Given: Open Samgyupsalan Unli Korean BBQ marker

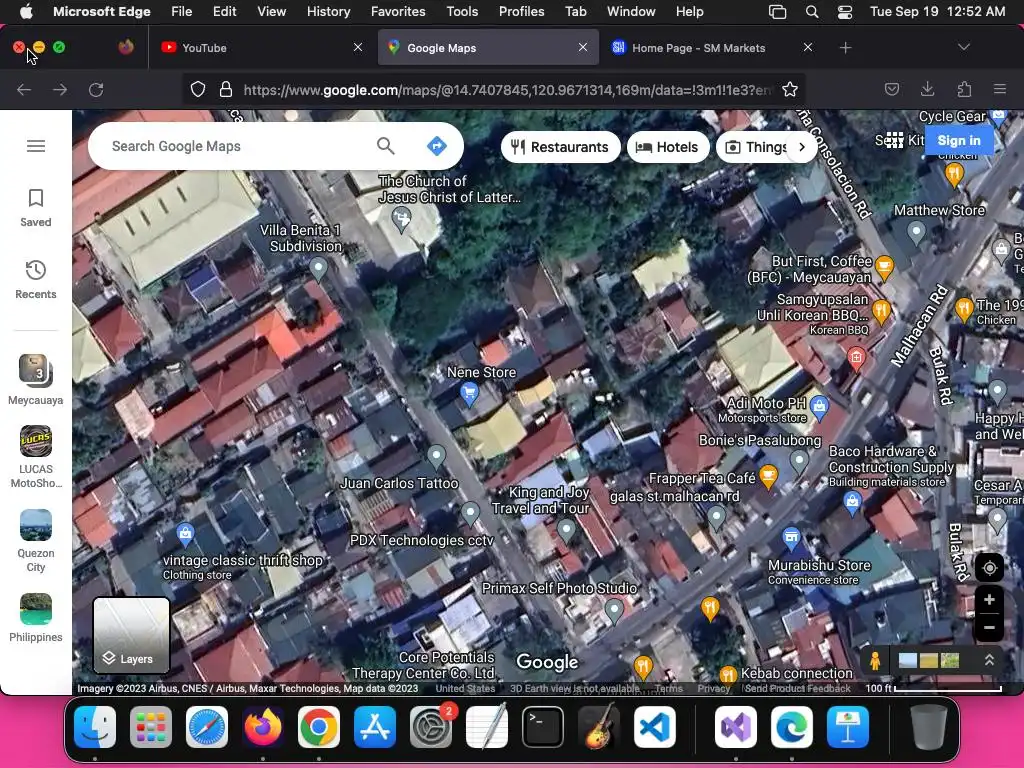Looking at the screenshot, I should point(880,311).
